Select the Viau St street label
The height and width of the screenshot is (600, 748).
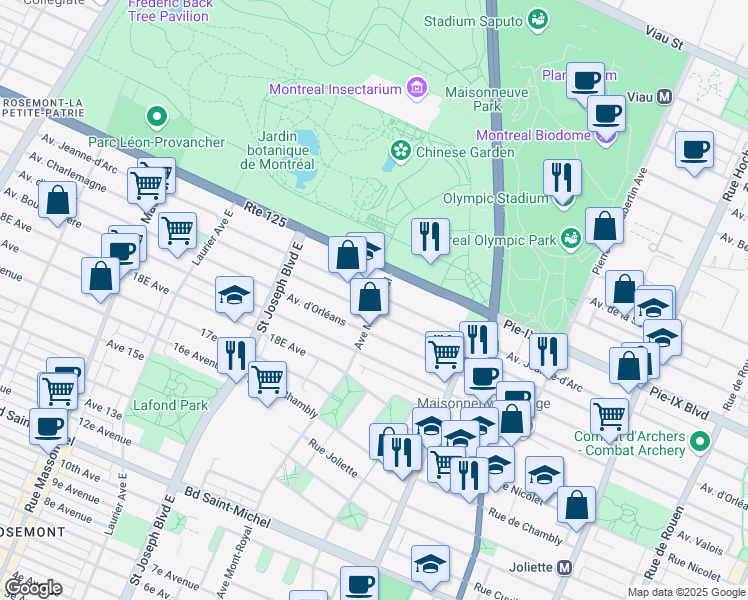point(664,38)
